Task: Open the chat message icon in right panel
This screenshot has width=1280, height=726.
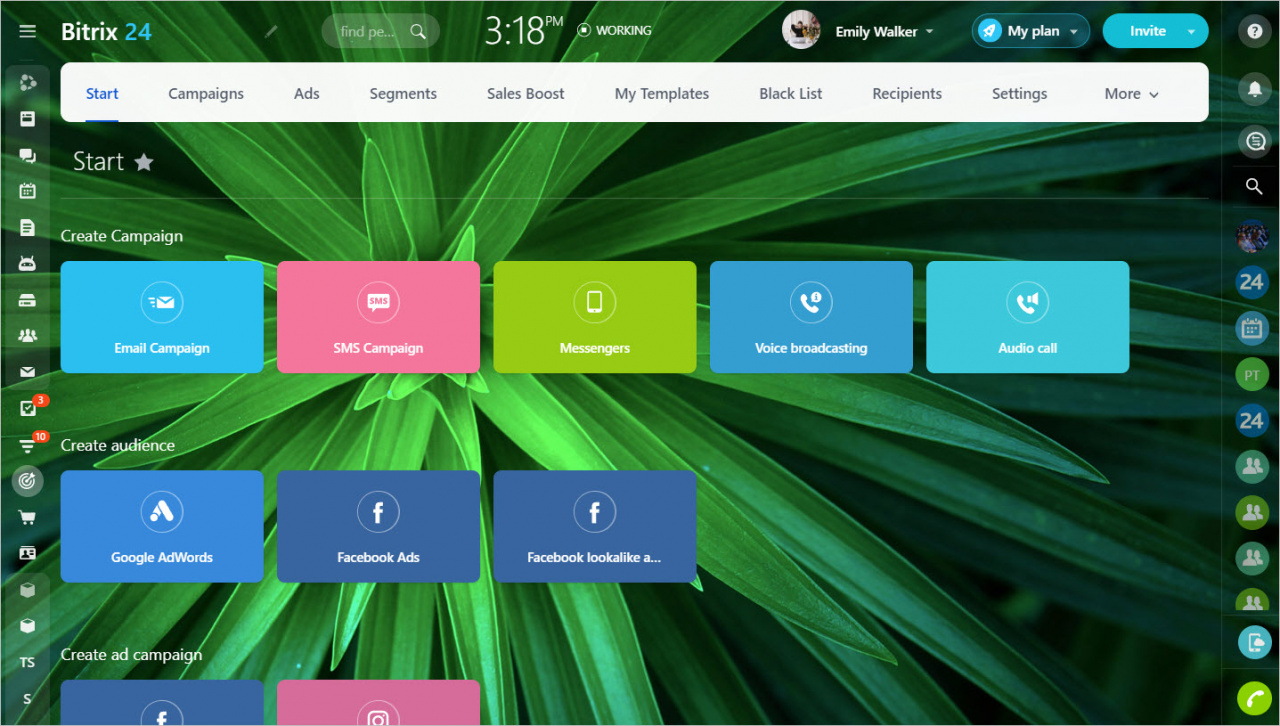Action: (x=1254, y=140)
